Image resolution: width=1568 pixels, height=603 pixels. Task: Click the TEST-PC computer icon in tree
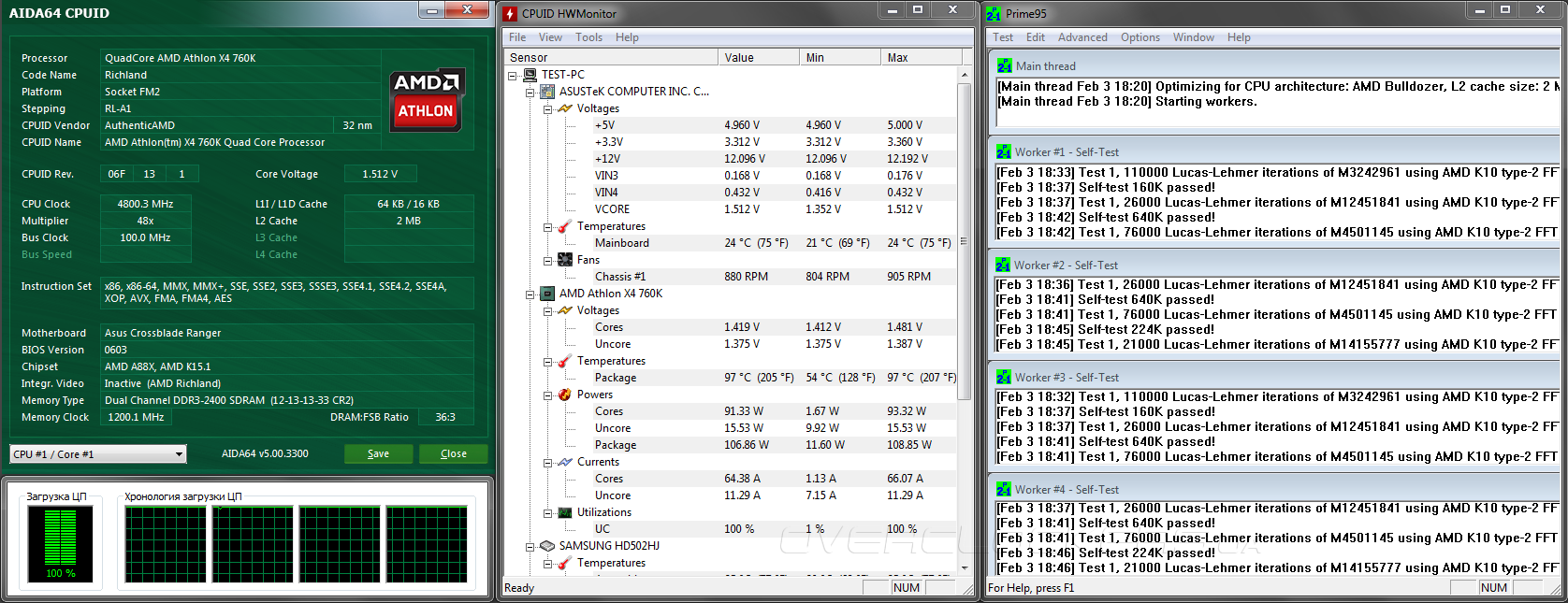point(530,75)
